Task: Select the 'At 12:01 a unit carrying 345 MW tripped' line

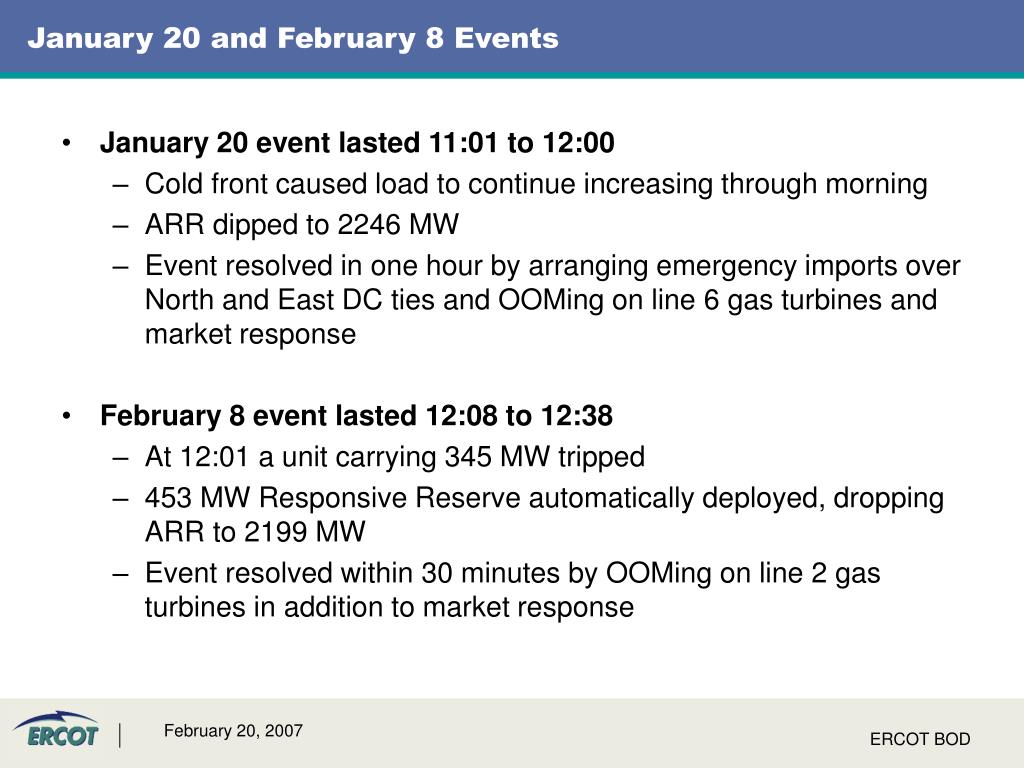Action: point(395,457)
